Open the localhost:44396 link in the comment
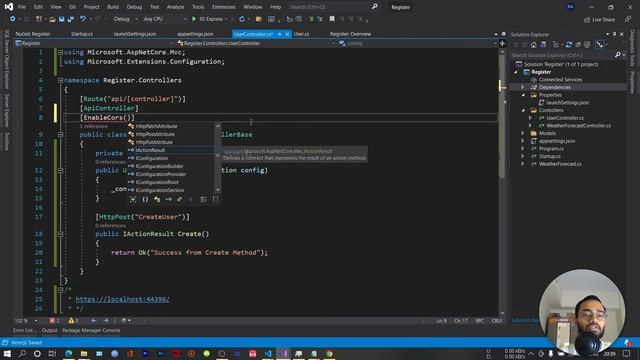This screenshot has height=360, width=640. [122, 299]
